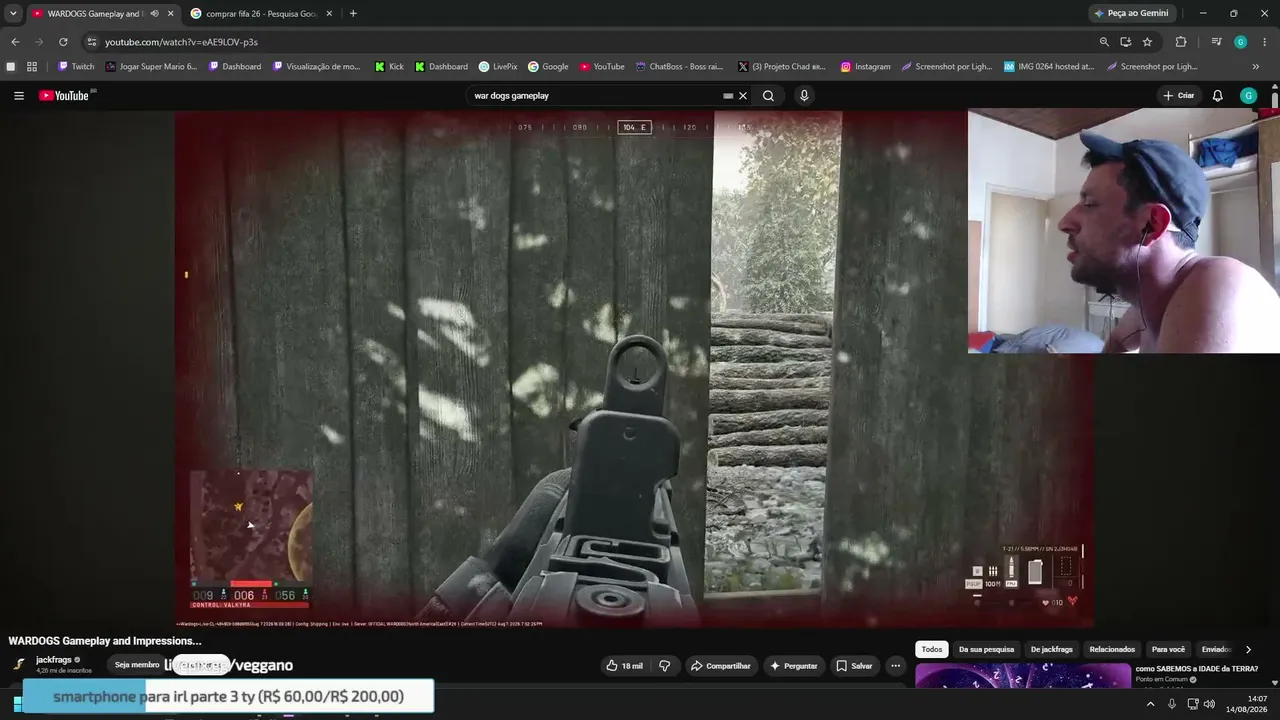1280x720 pixels.
Task: Open the taskbar volume icon
Action: pyautogui.click(x=1210, y=704)
